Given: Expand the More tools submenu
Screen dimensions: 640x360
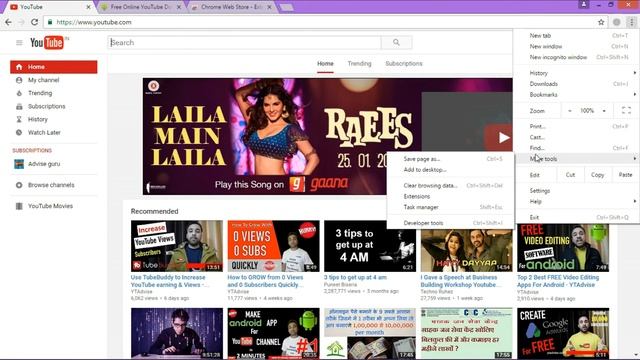Looking at the screenshot, I should tap(576, 159).
